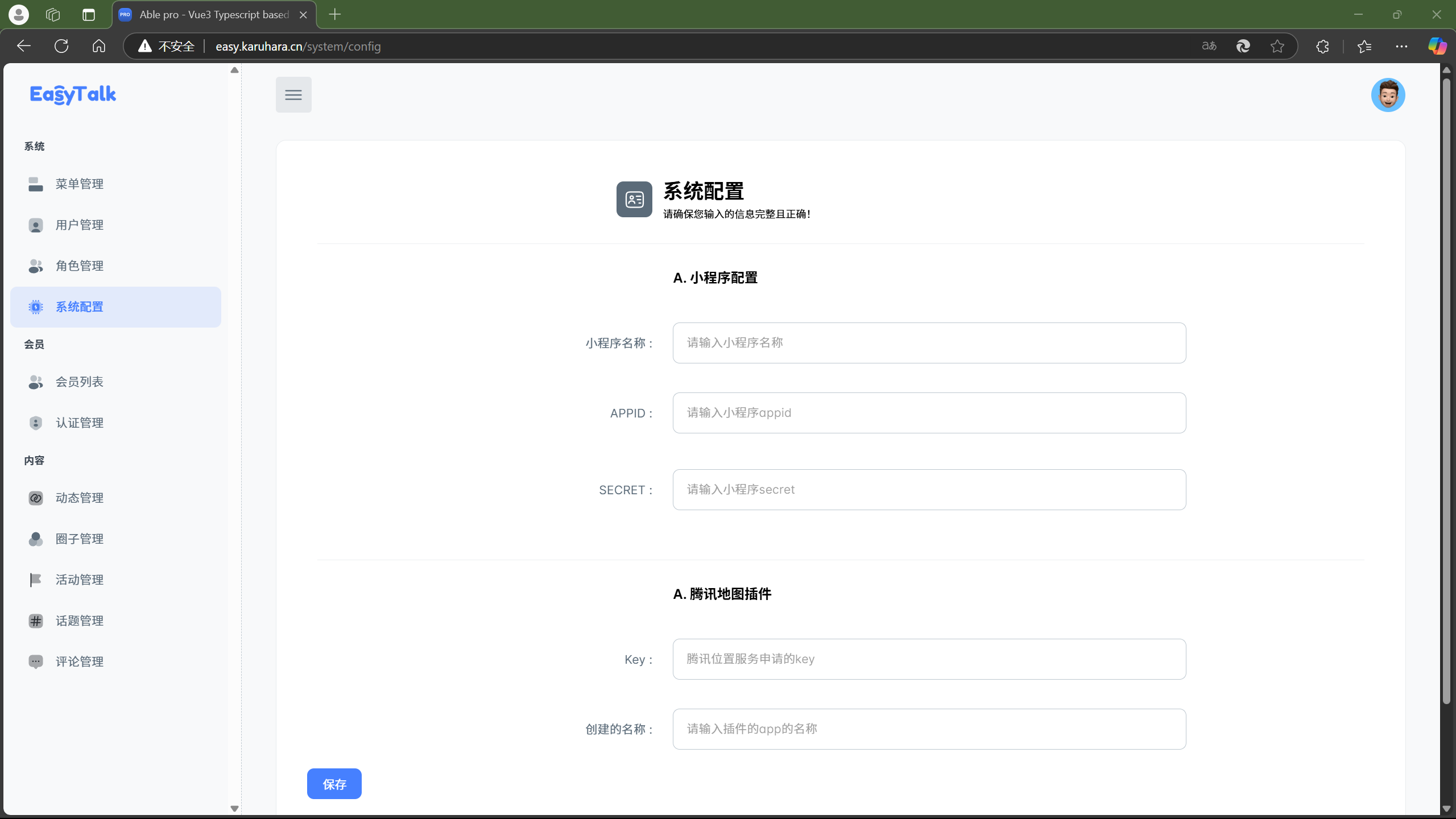Add page to favorites star icon
Image resolution: width=1456 pixels, height=819 pixels.
pyautogui.click(x=1277, y=46)
